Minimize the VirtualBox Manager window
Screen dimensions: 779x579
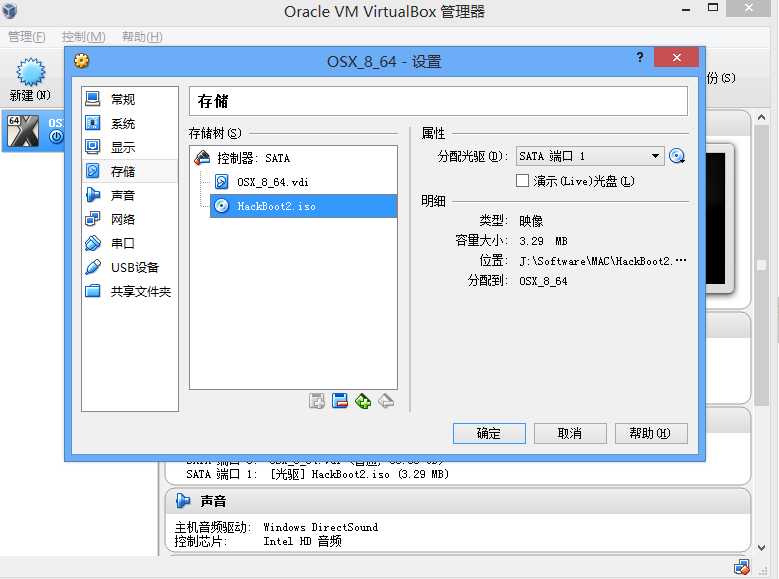(686, 9)
